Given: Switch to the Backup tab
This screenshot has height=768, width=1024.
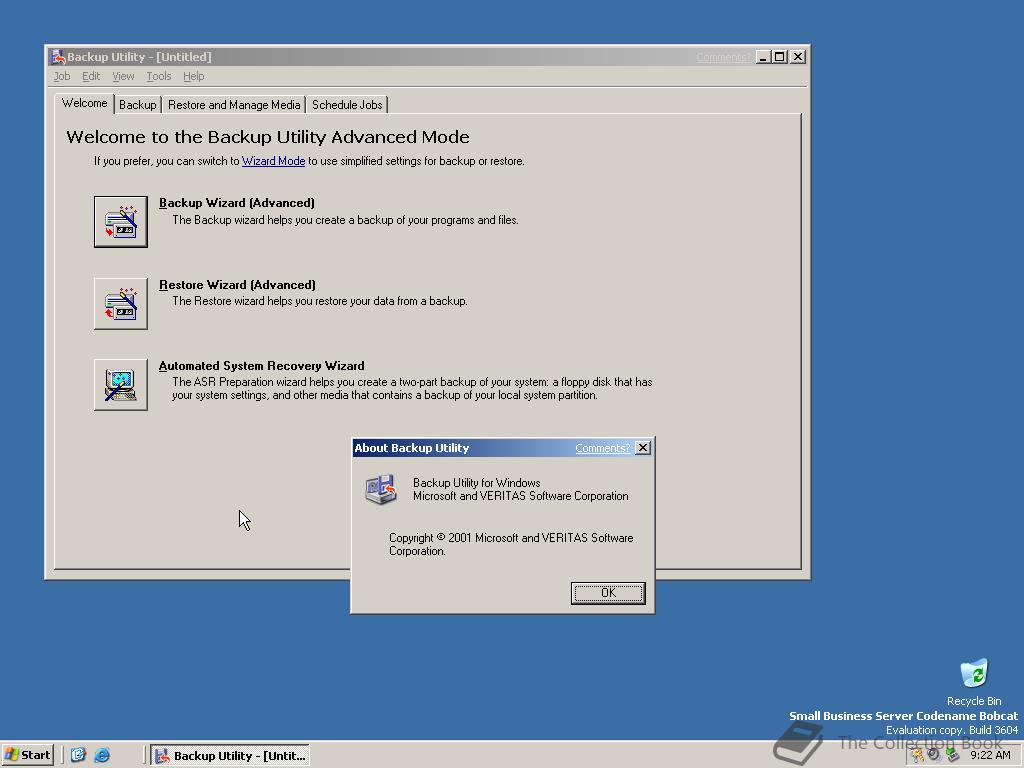Looking at the screenshot, I should pyautogui.click(x=138, y=104).
